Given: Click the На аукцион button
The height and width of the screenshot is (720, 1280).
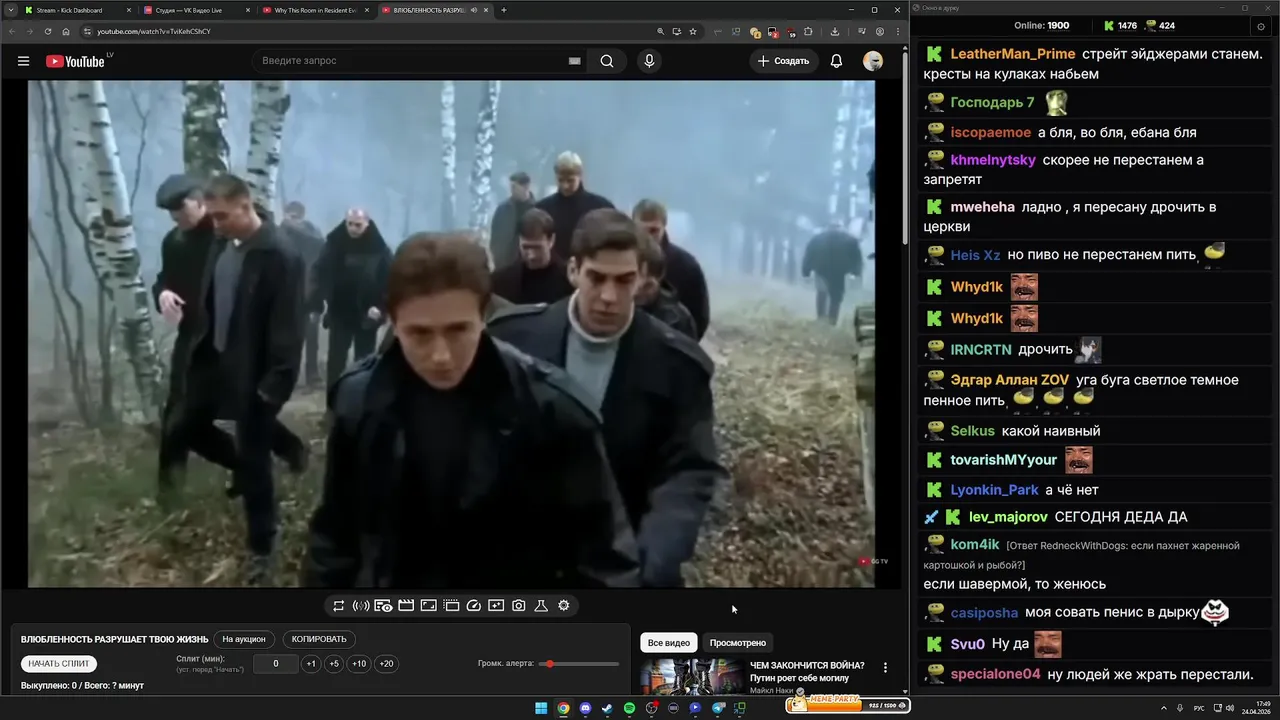Looking at the screenshot, I should coord(244,639).
